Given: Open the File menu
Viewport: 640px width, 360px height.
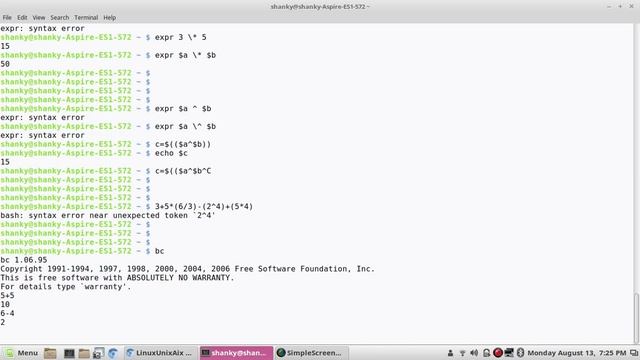Looking at the screenshot, I should (7, 18).
